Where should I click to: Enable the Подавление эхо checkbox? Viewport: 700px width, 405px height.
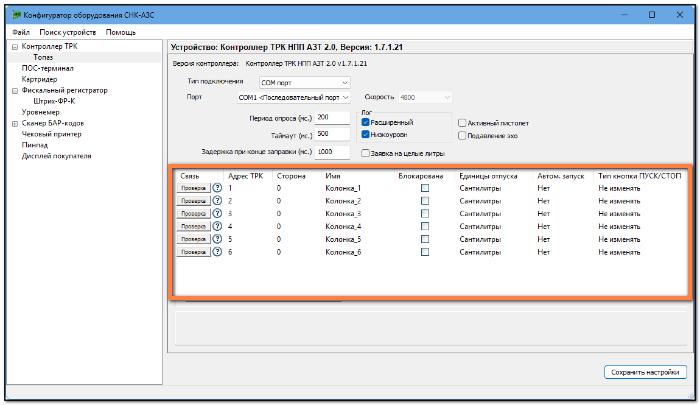tap(462, 136)
